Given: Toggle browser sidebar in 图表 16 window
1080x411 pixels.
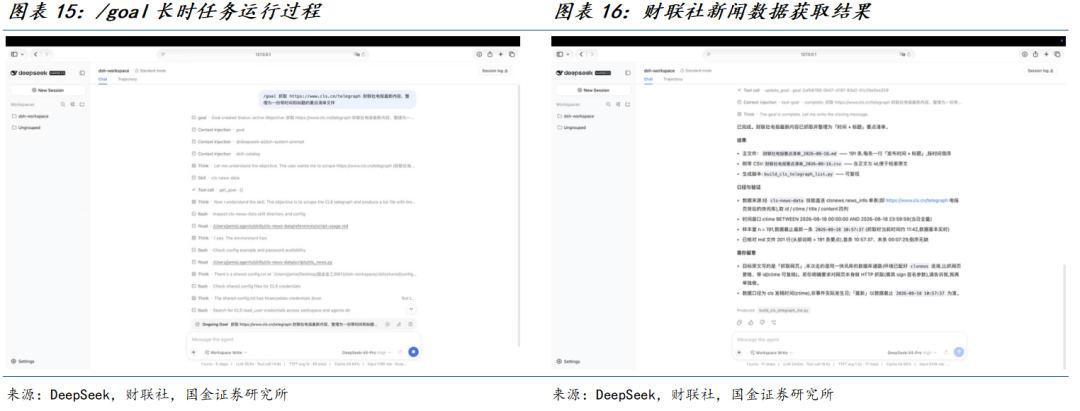Looking at the screenshot, I should [x=559, y=54].
